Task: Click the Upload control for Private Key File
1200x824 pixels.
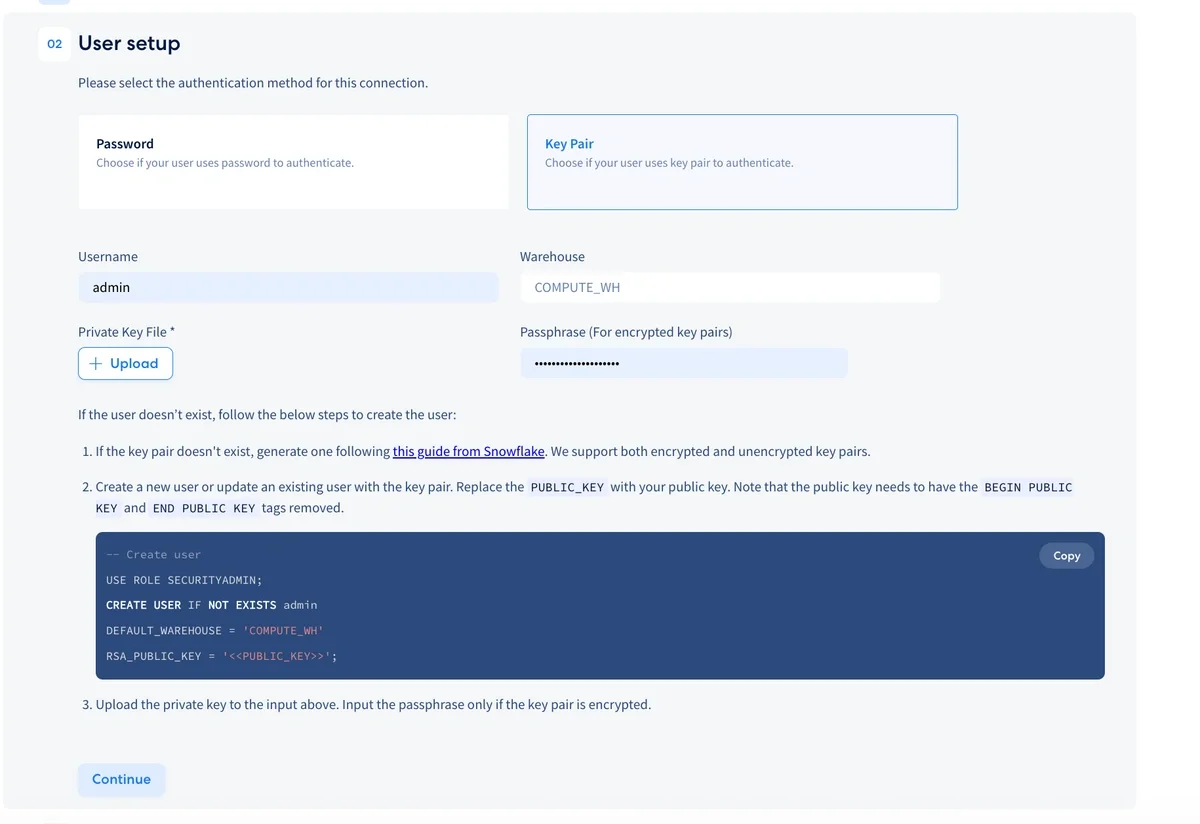Action: (125, 363)
